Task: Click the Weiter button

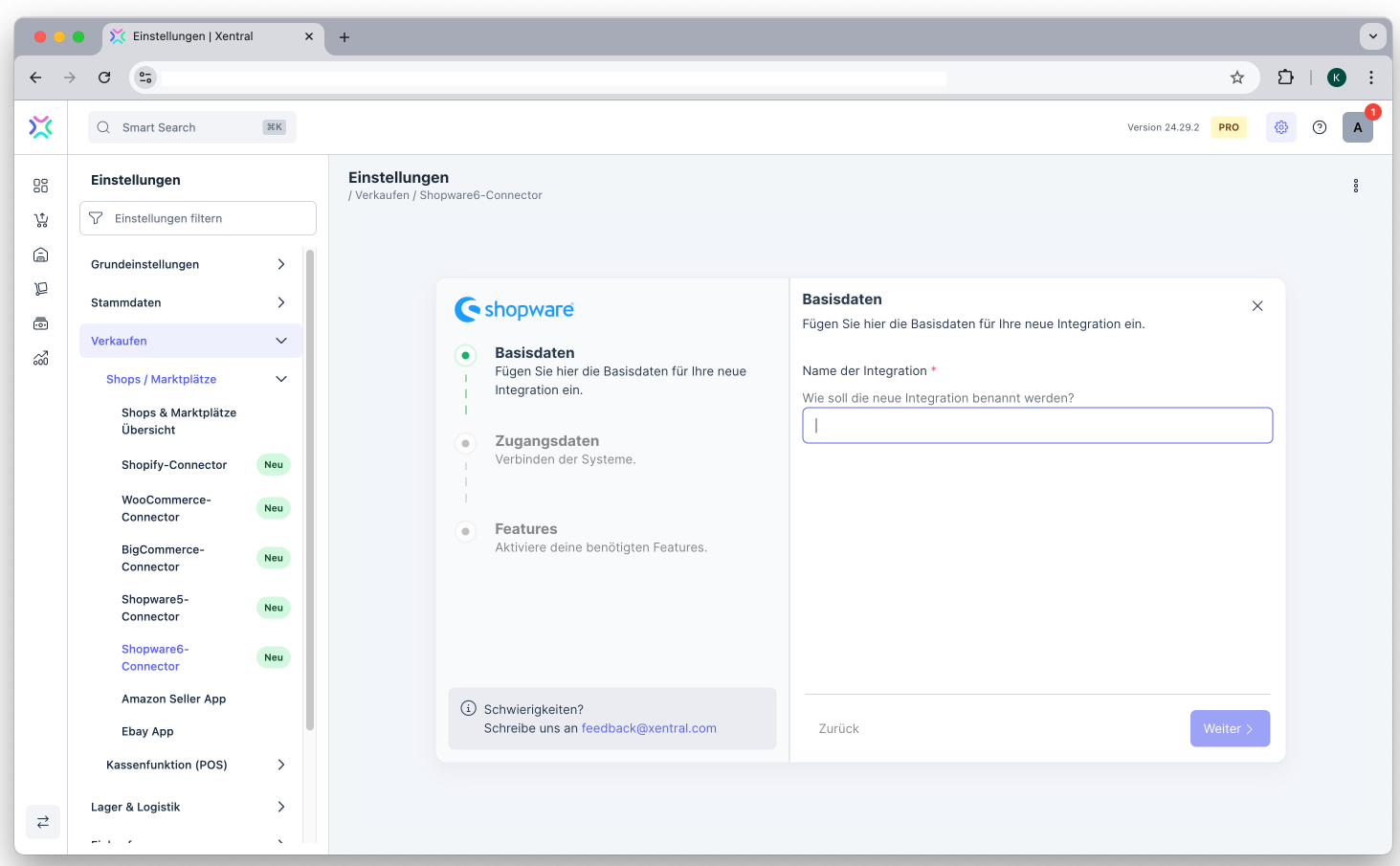Action: 1230,728
